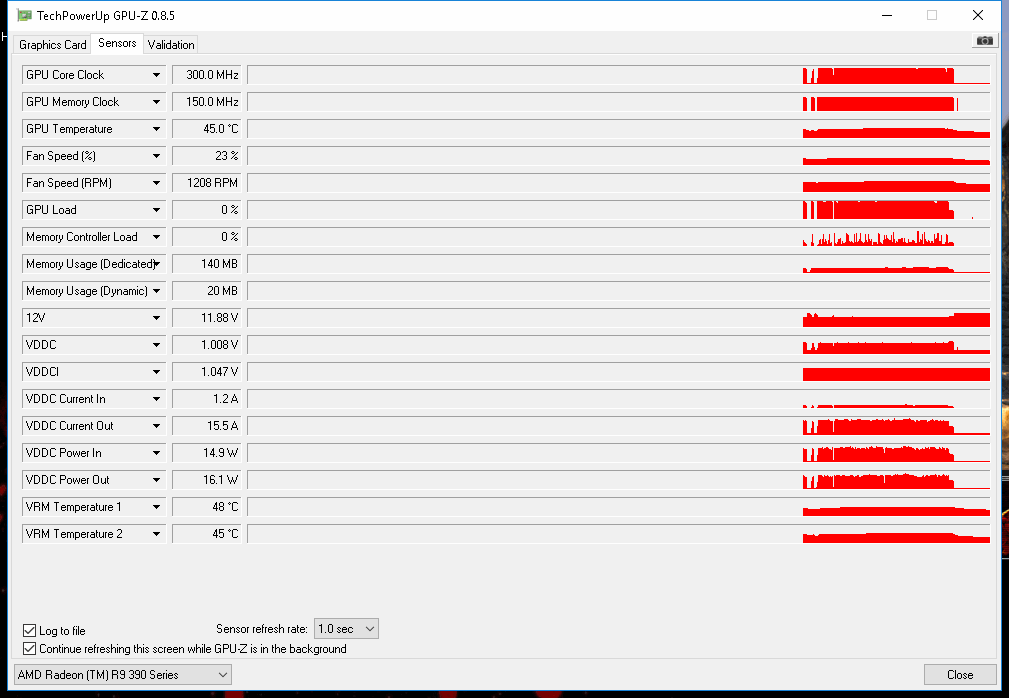This screenshot has height=698, width=1009.
Task: Click the Close button at the bottom
Action: 960,675
